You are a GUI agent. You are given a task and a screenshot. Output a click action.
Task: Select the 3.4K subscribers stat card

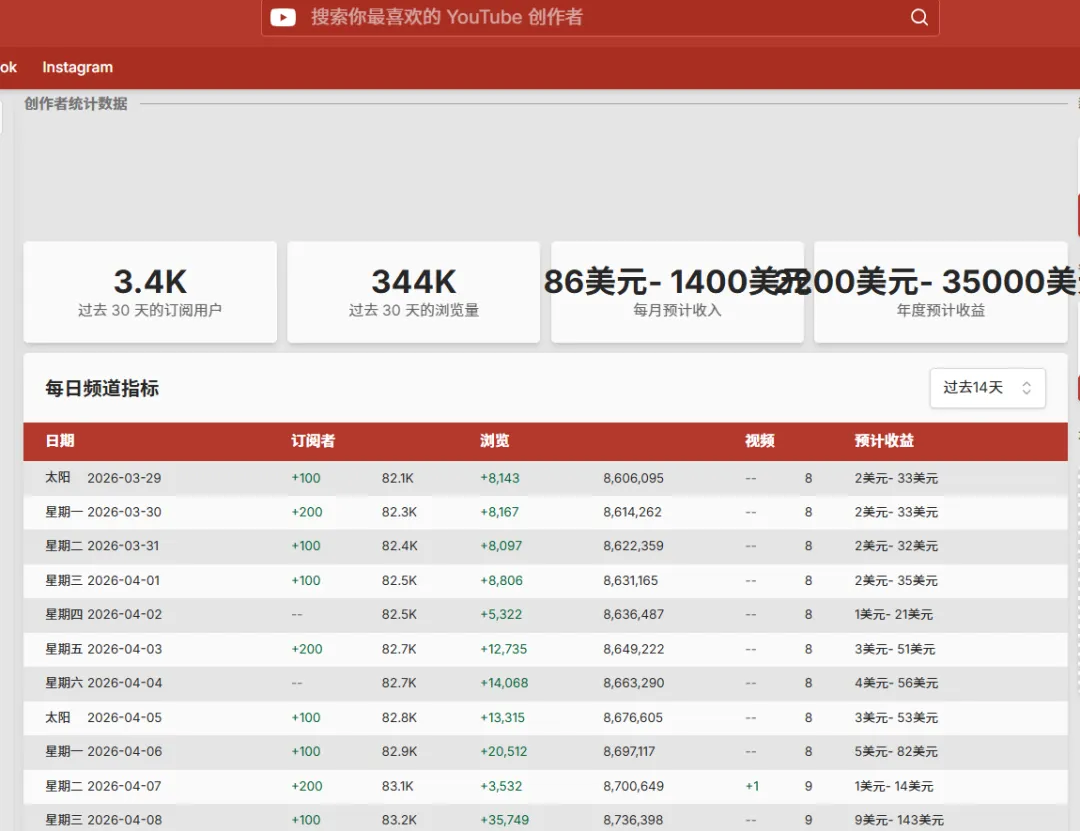pos(150,292)
